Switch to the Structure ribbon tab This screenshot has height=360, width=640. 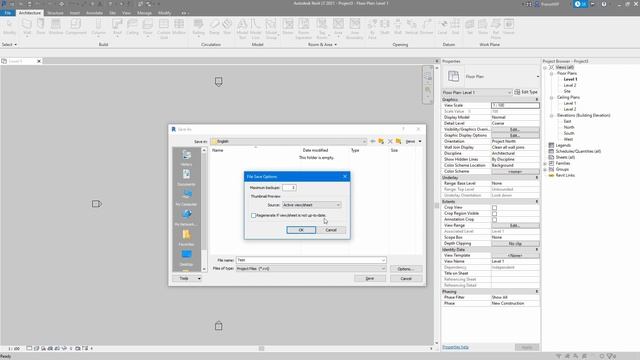coord(55,13)
